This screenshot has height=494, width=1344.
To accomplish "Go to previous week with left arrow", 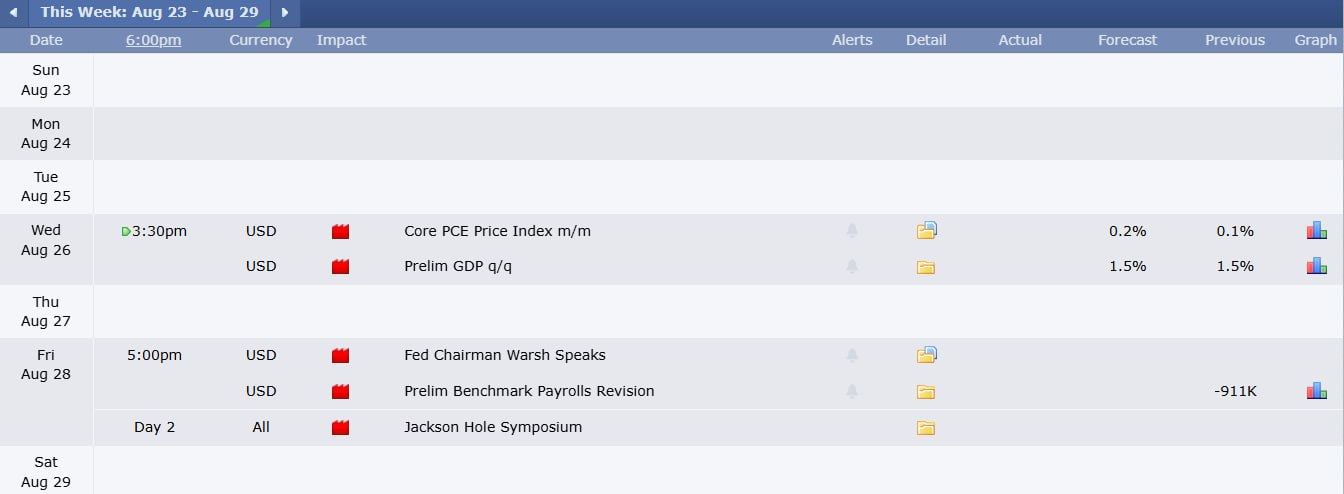I will tap(14, 13).
